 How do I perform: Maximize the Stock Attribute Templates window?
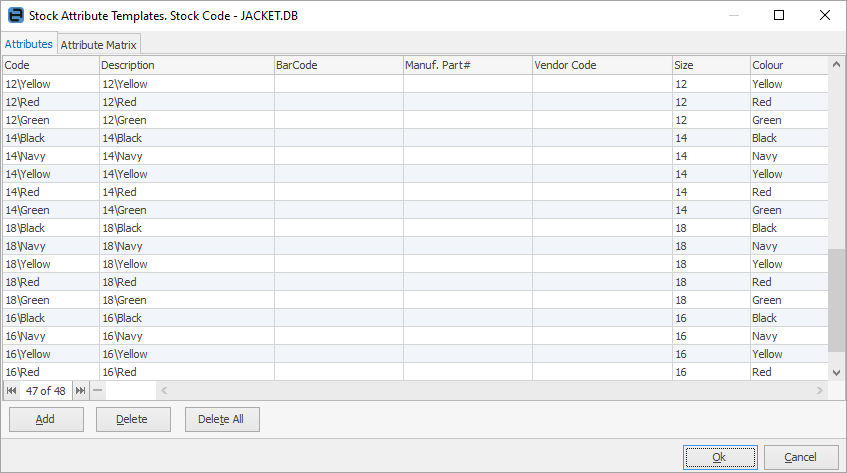(x=779, y=15)
